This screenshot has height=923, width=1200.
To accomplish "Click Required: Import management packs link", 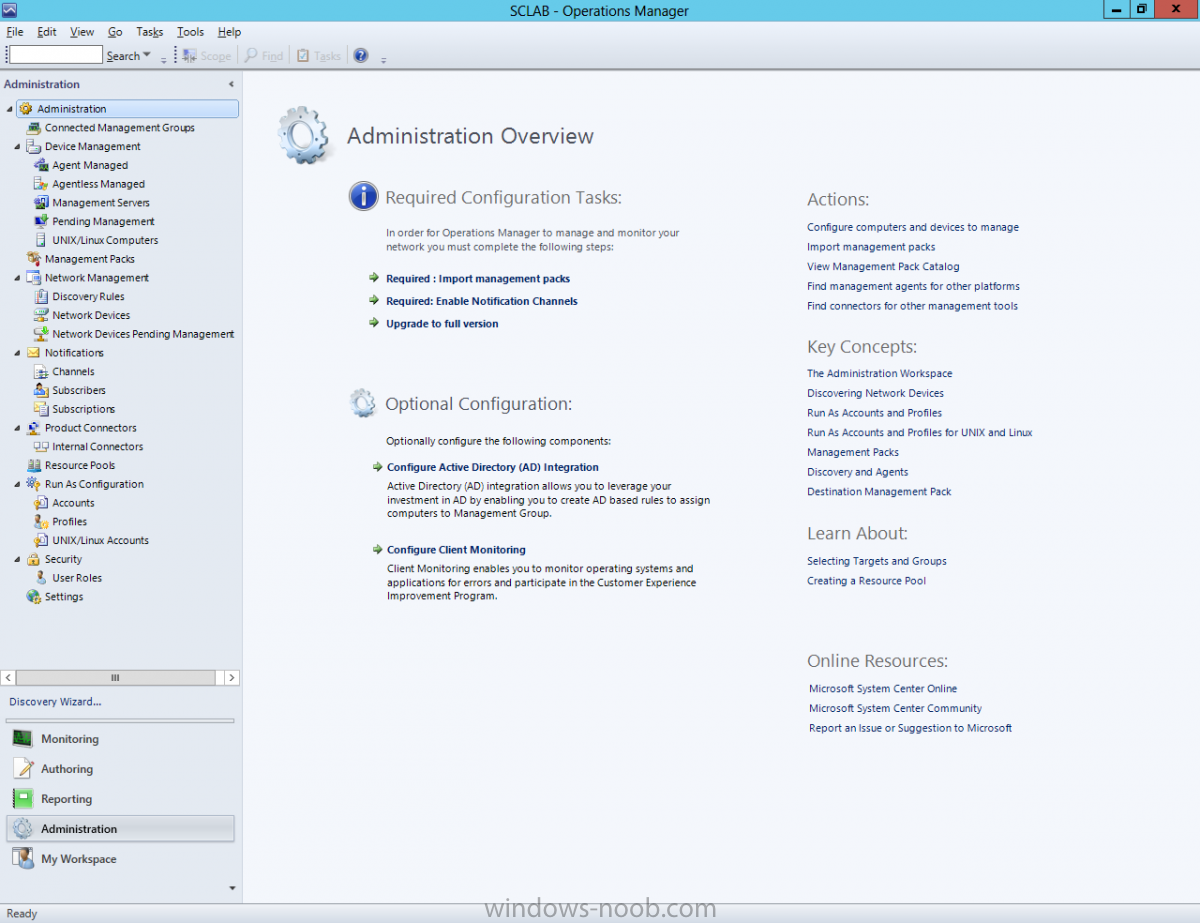I will click(x=478, y=279).
